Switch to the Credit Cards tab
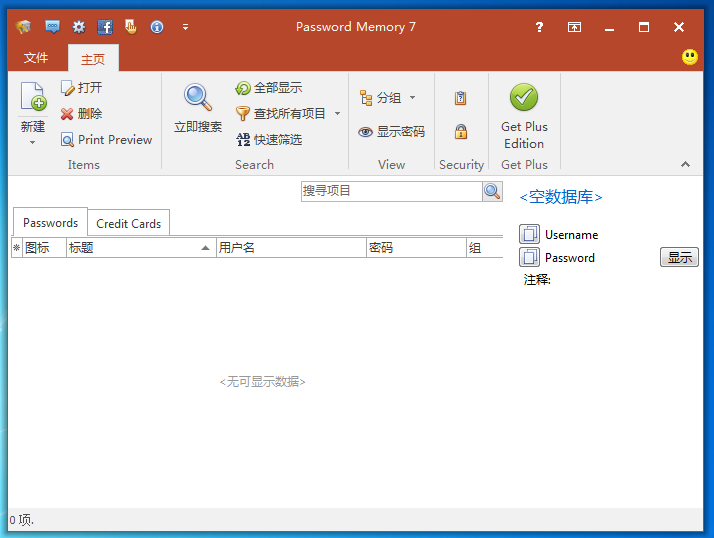This screenshot has height=538, width=714. [128, 224]
